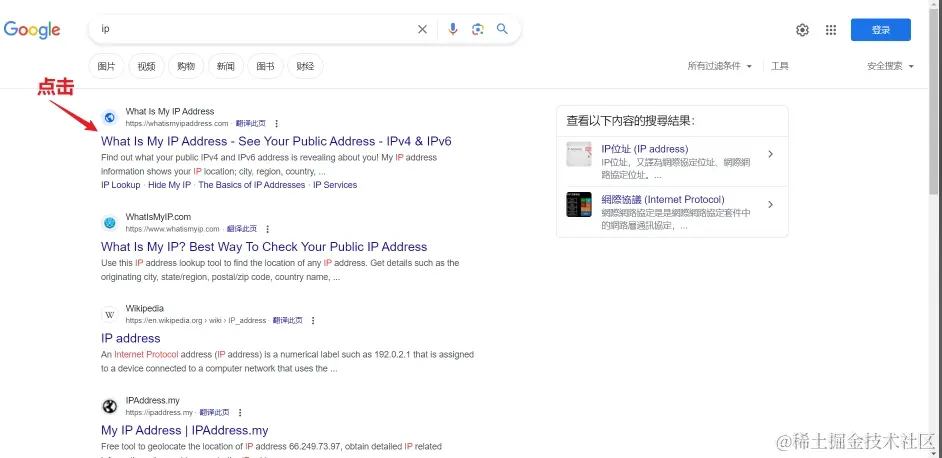Open the Google apps grid icon

point(831,30)
